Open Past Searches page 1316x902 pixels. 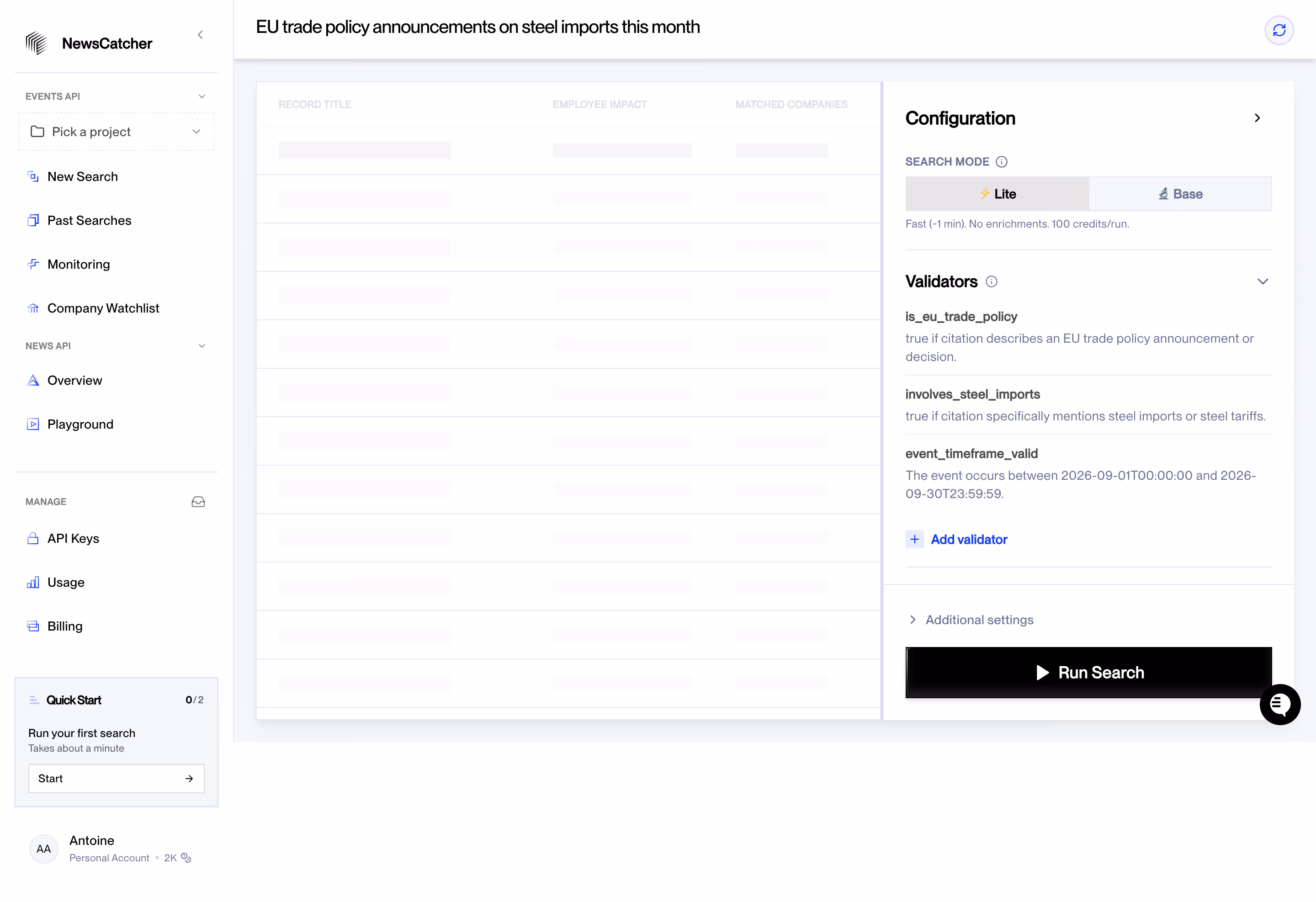(90, 220)
